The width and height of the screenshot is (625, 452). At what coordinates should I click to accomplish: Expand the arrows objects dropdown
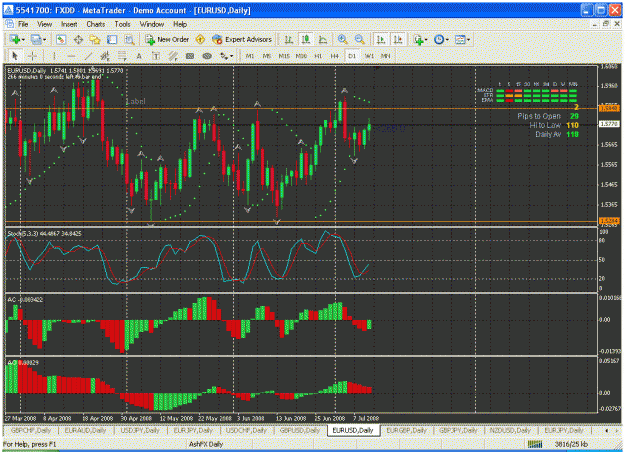tap(226, 56)
